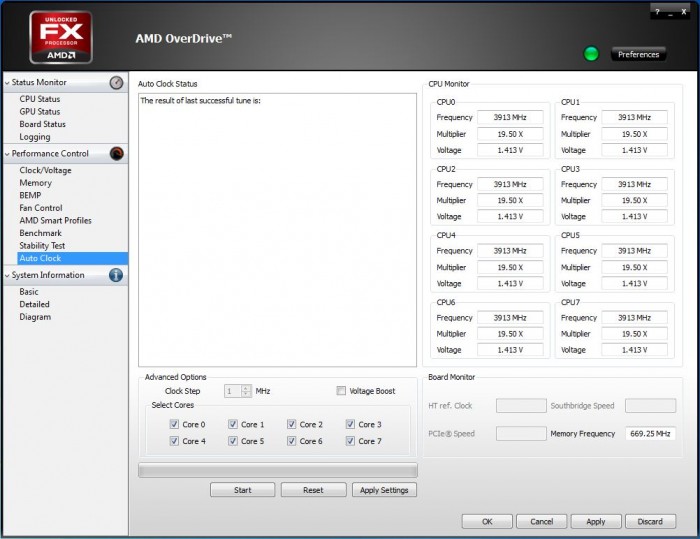Open Fan Control
This screenshot has width=700, height=539.
tap(41, 208)
